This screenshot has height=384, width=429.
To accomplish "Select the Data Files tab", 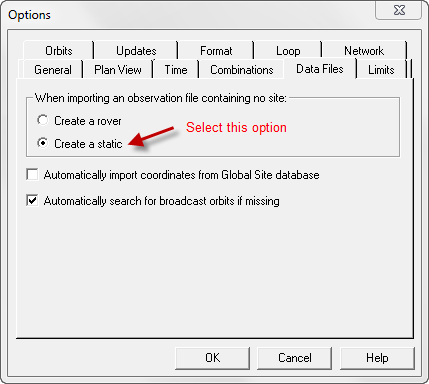I will coord(320,69).
